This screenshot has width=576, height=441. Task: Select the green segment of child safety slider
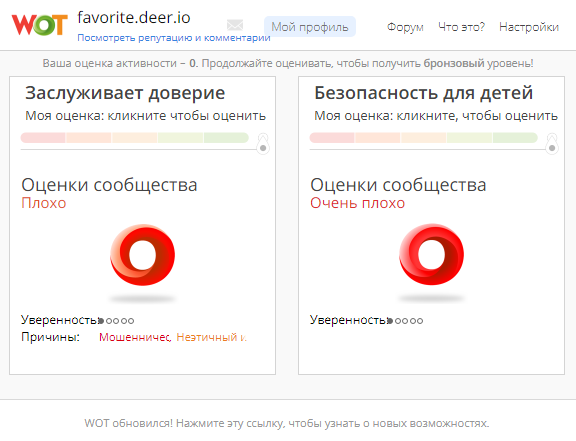coord(515,138)
